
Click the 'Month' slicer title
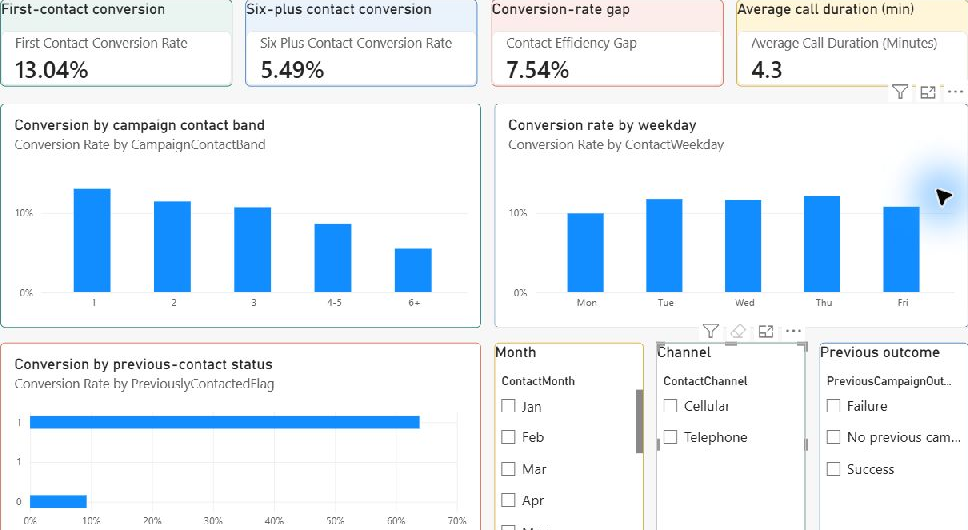[x=515, y=352]
